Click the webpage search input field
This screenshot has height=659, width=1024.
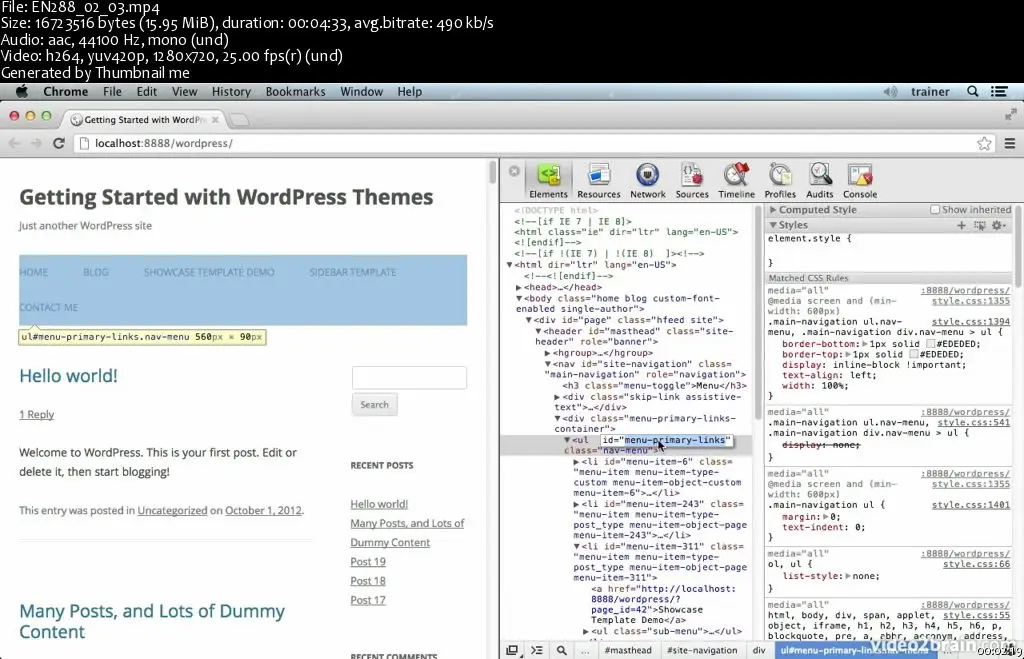(x=409, y=378)
